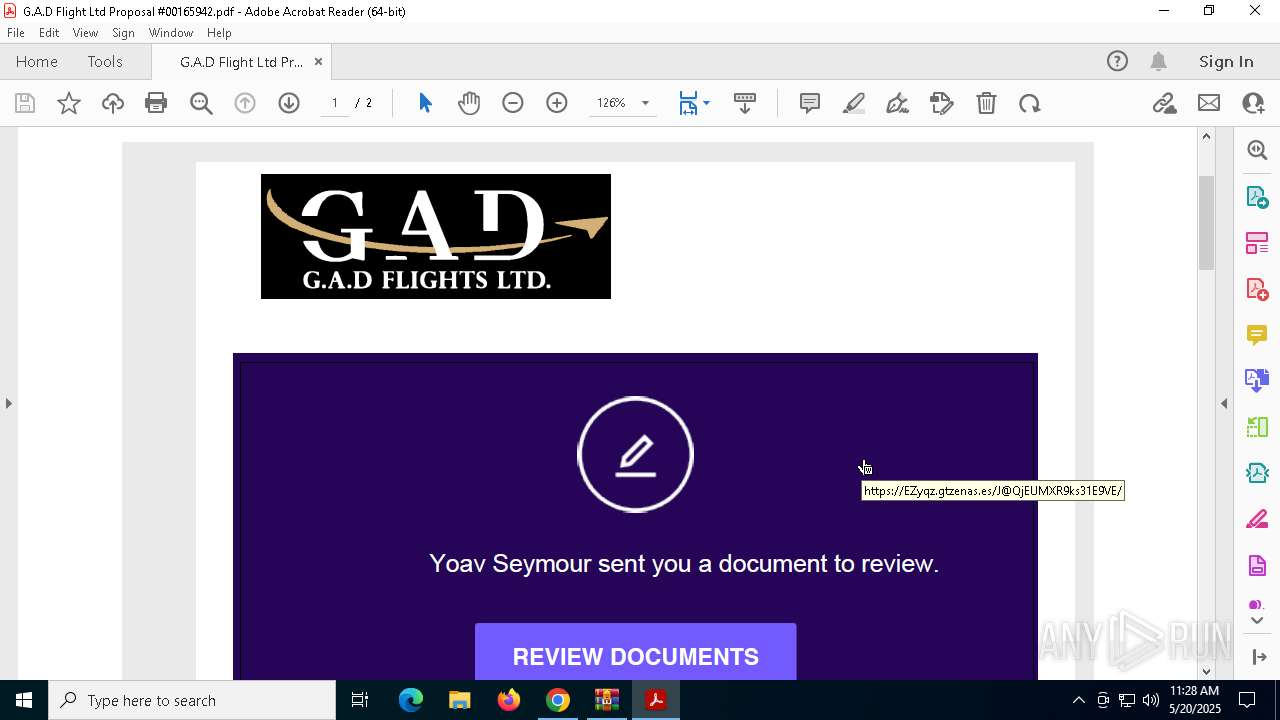Open the Edit menu
Screen dimensions: 1280x720
[x=49, y=33]
